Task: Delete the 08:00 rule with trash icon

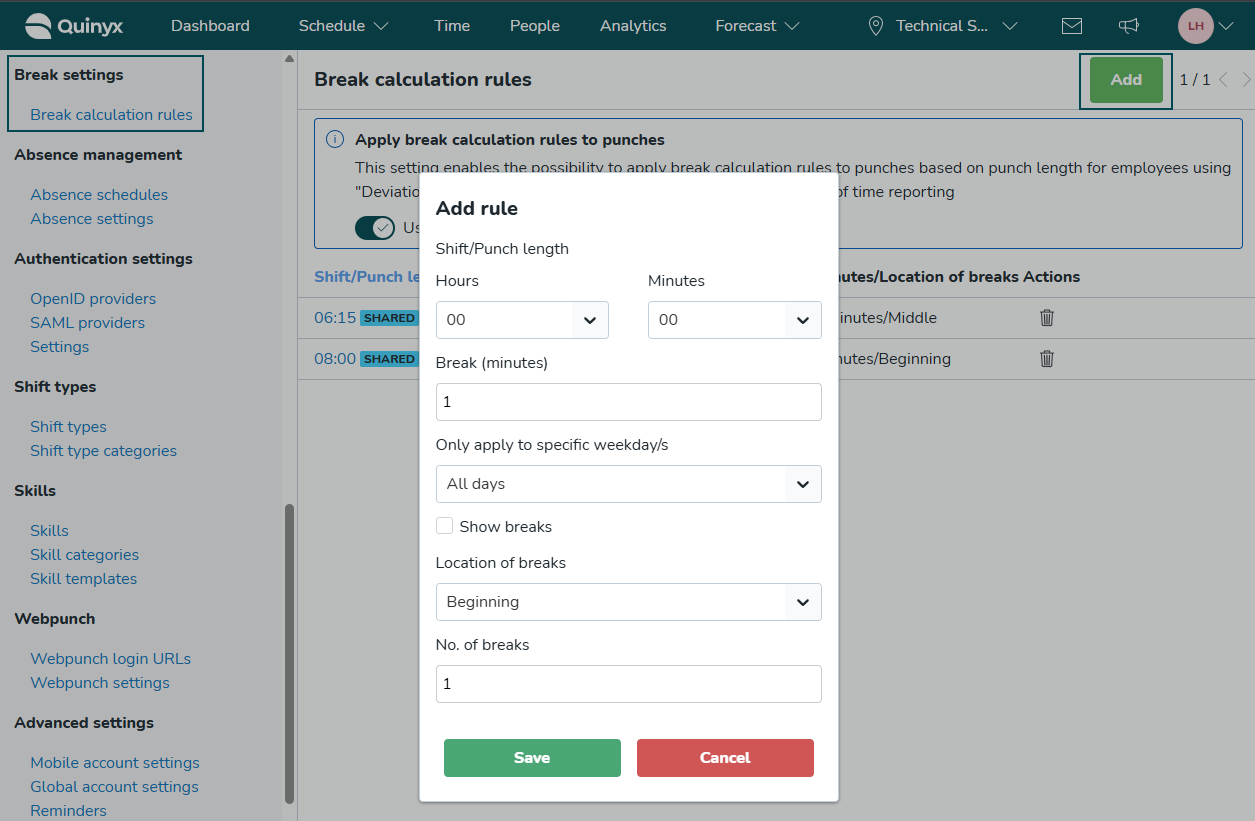Action: pyautogui.click(x=1047, y=359)
